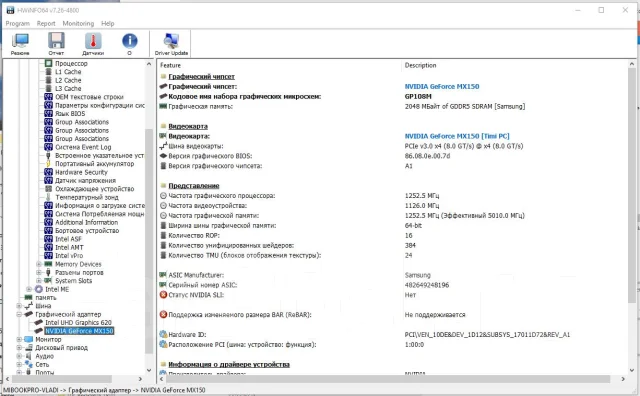Click the Feature column header

click(170, 65)
